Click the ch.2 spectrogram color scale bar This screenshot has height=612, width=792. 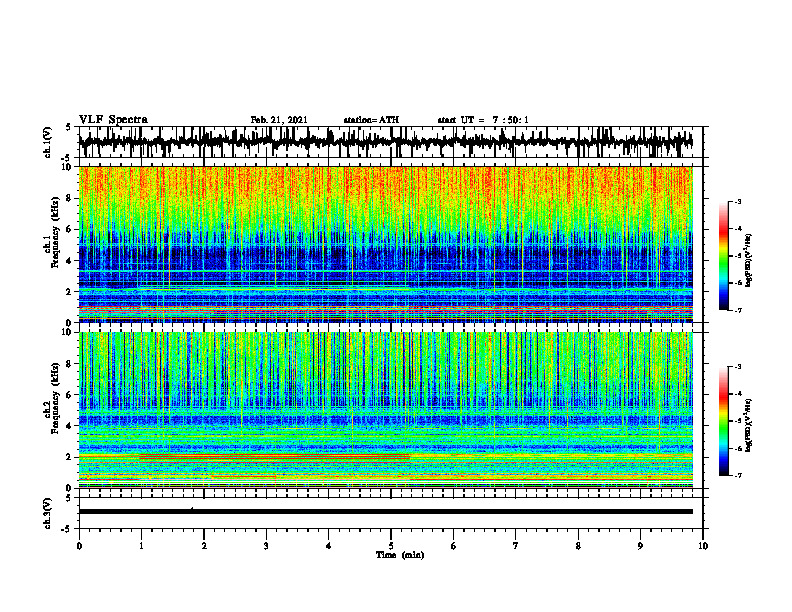(x=724, y=421)
